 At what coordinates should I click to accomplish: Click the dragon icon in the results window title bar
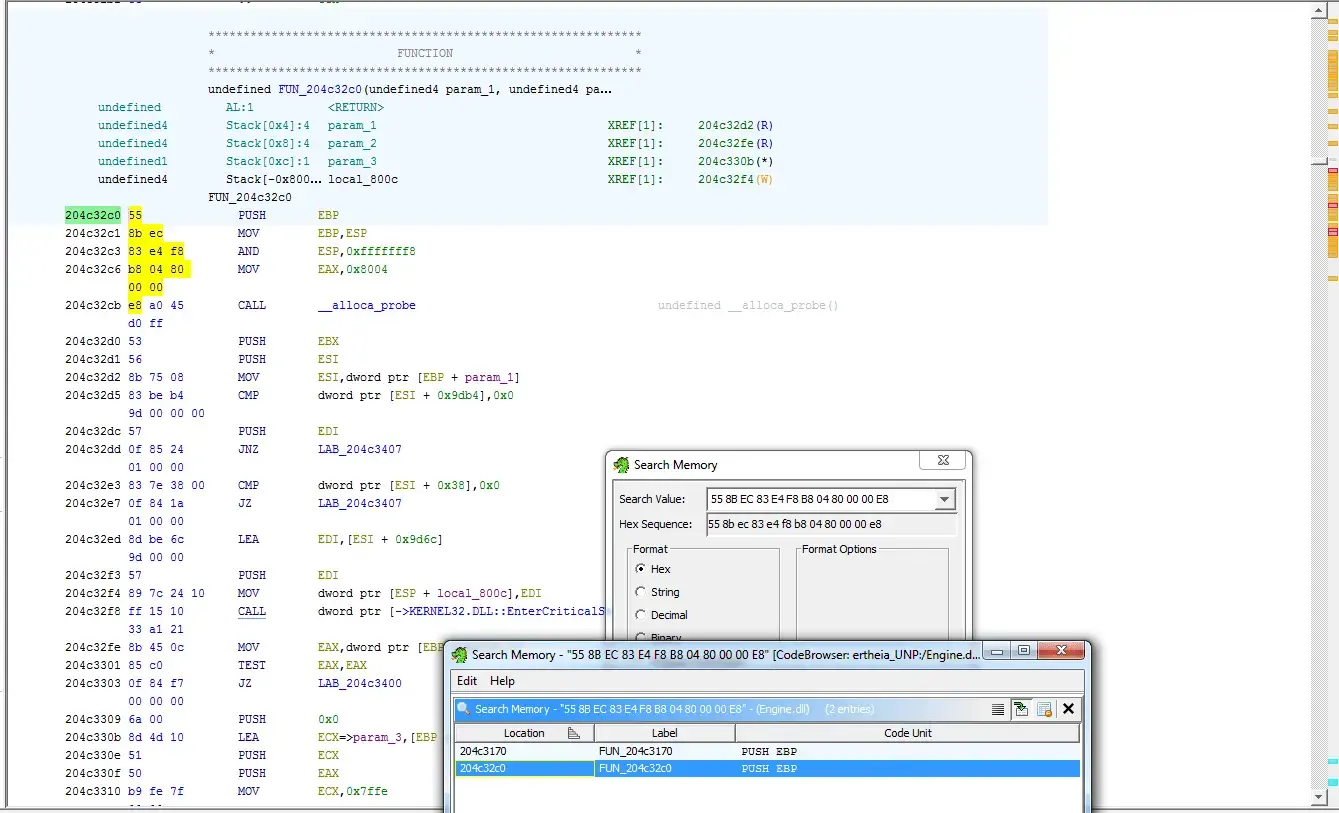pos(459,655)
